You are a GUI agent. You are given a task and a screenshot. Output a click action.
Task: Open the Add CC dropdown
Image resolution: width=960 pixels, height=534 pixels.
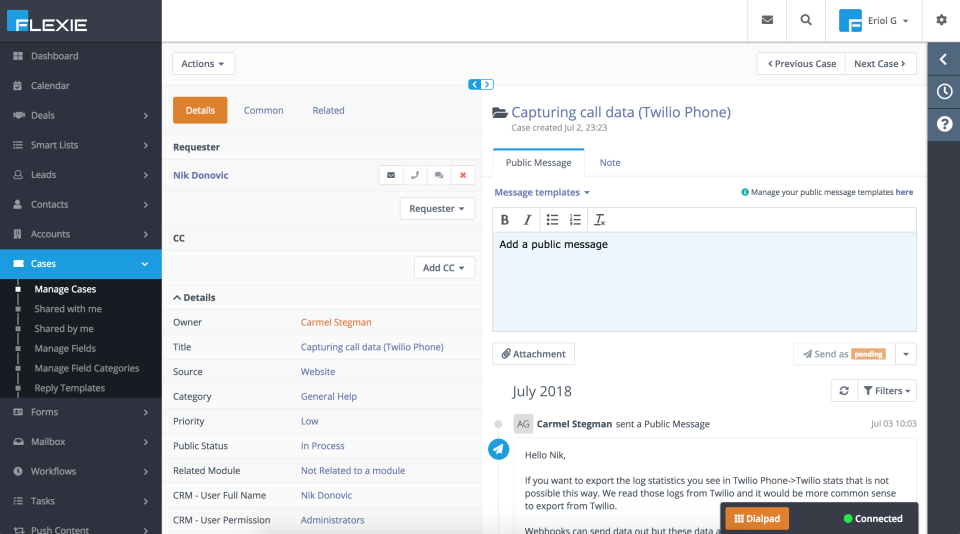444,268
